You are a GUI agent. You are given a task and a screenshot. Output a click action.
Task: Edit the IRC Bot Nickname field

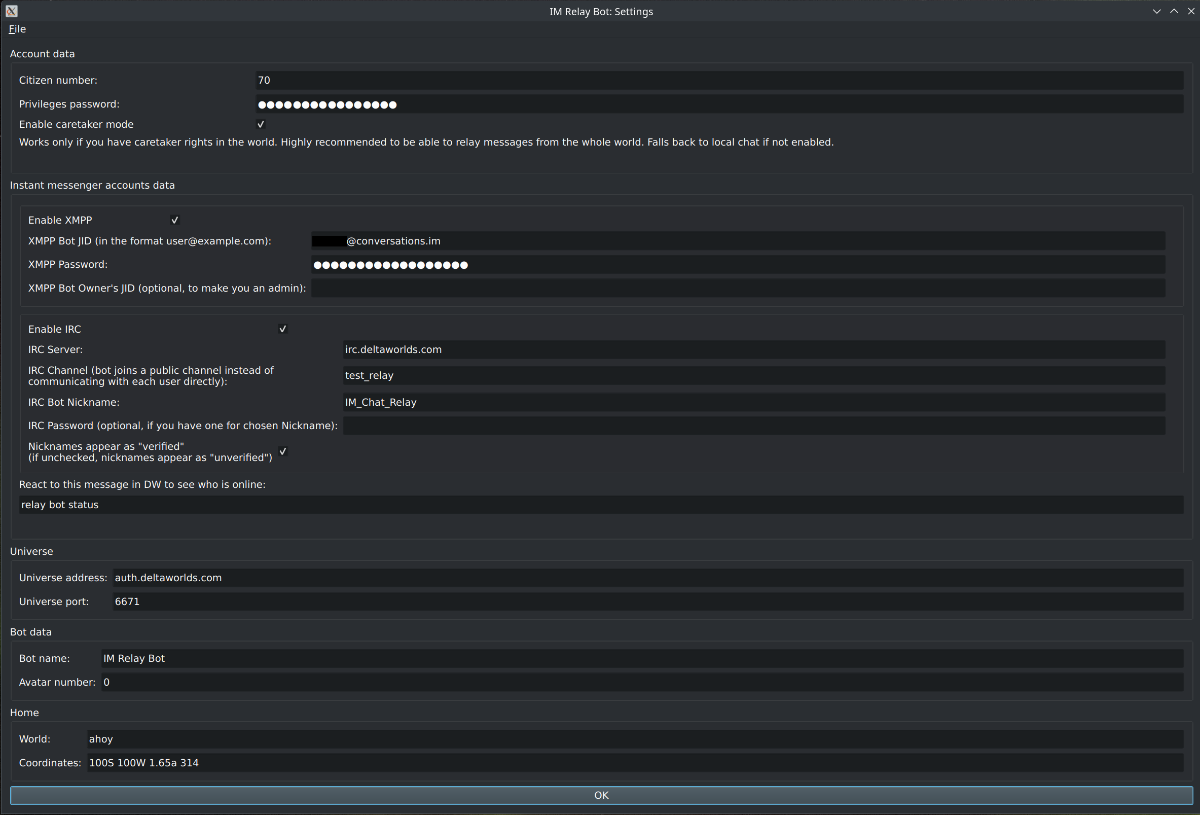point(753,402)
